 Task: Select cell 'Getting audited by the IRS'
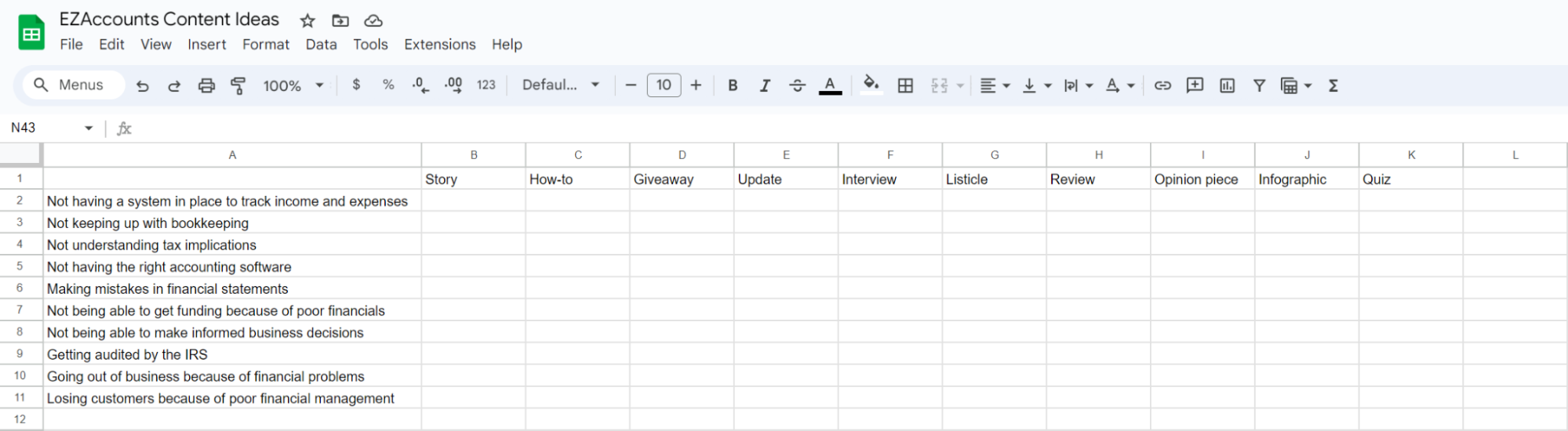click(x=232, y=355)
